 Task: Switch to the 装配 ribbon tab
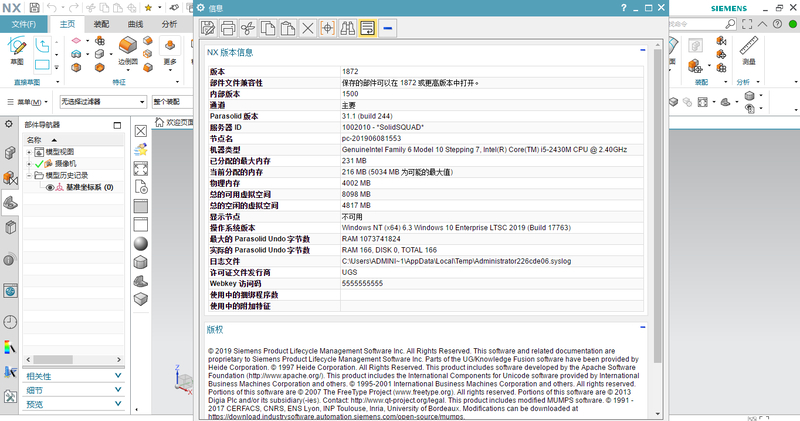(100, 22)
